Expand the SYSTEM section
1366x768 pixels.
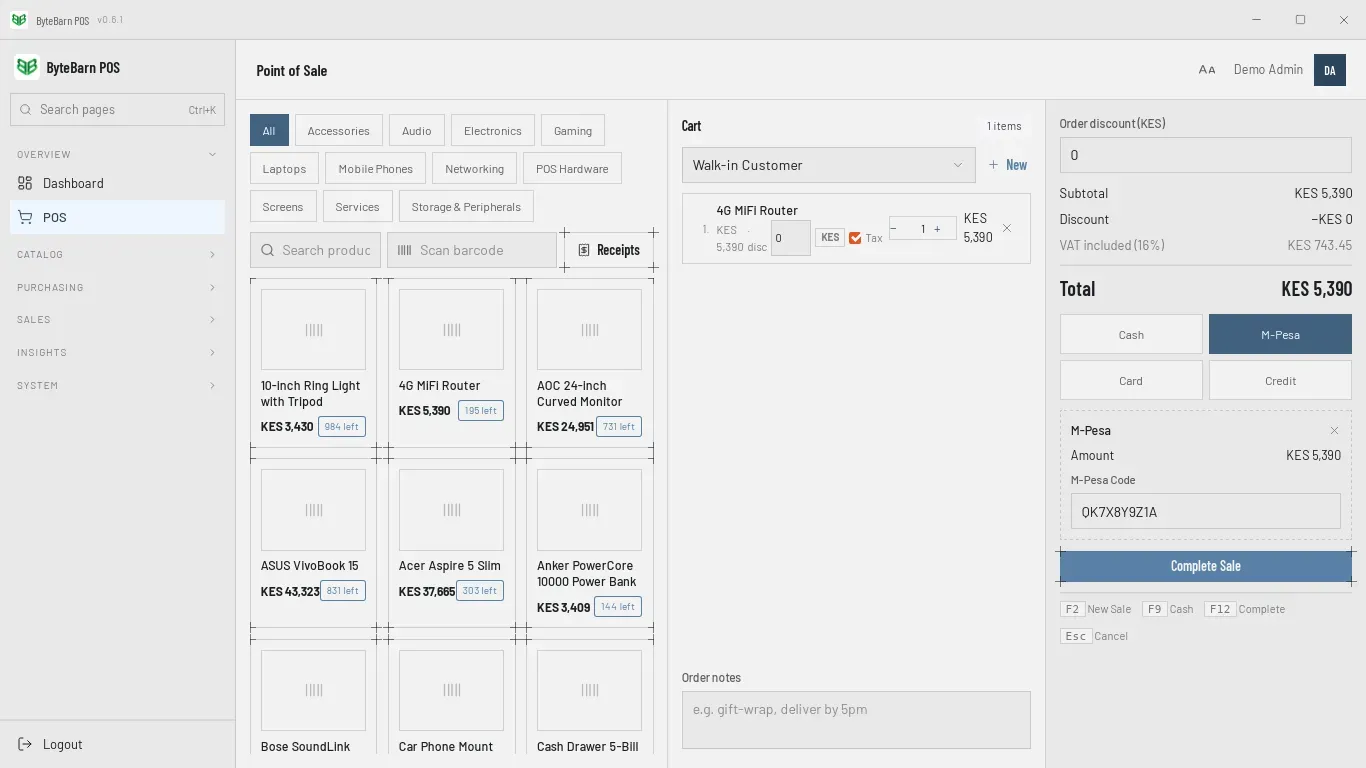(x=117, y=385)
